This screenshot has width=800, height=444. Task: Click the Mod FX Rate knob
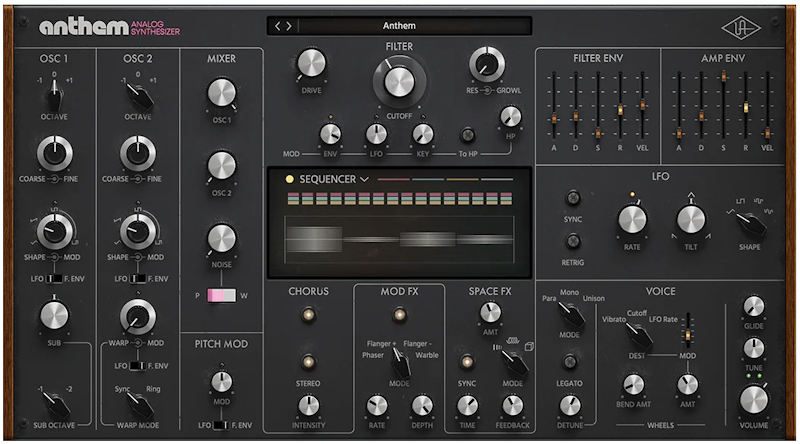pyautogui.click(x=377, y=406)
